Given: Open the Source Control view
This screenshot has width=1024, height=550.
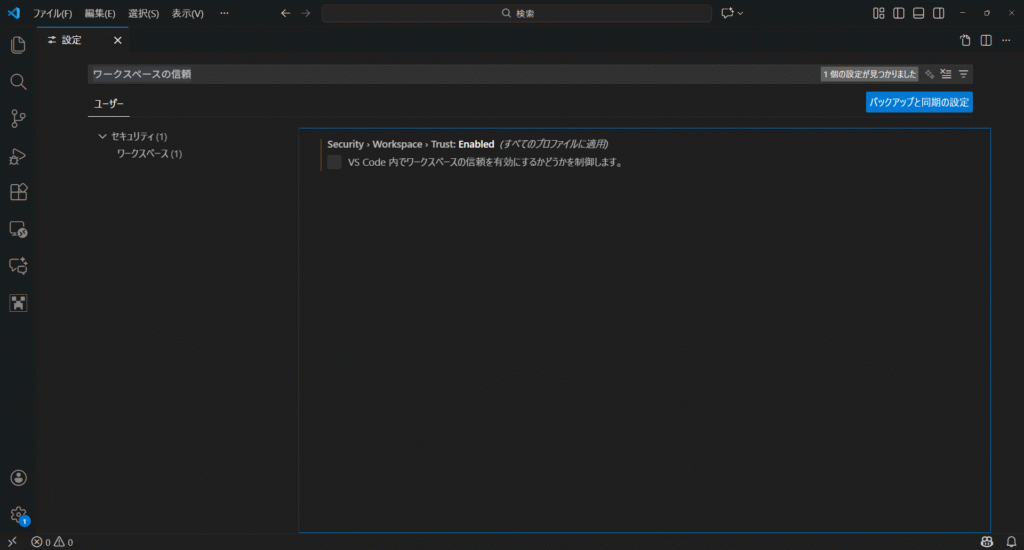Looking at the screenshot, I should [x=17, y=119].
